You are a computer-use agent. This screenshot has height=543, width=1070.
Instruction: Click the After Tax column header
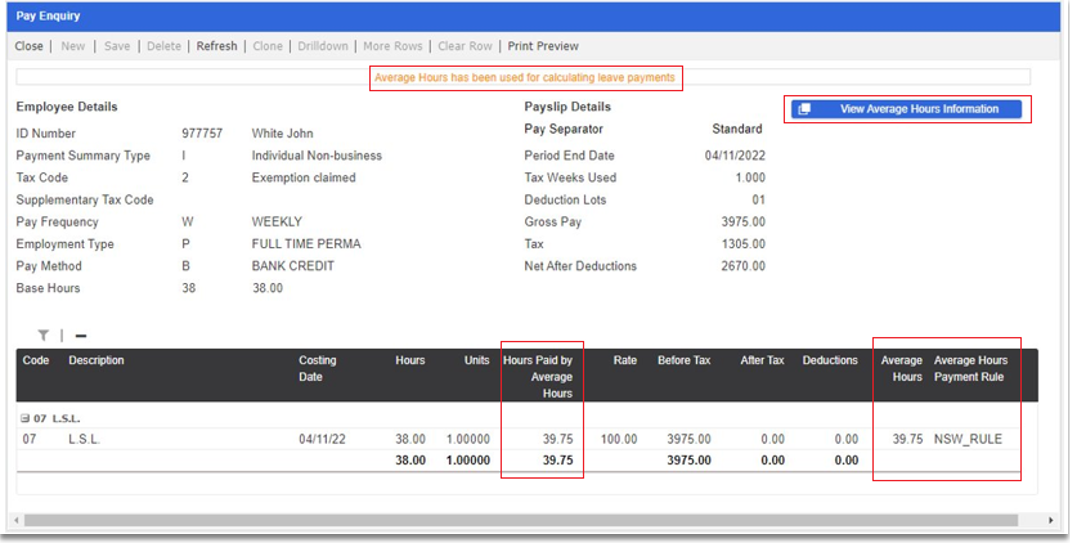click(762, 360)
